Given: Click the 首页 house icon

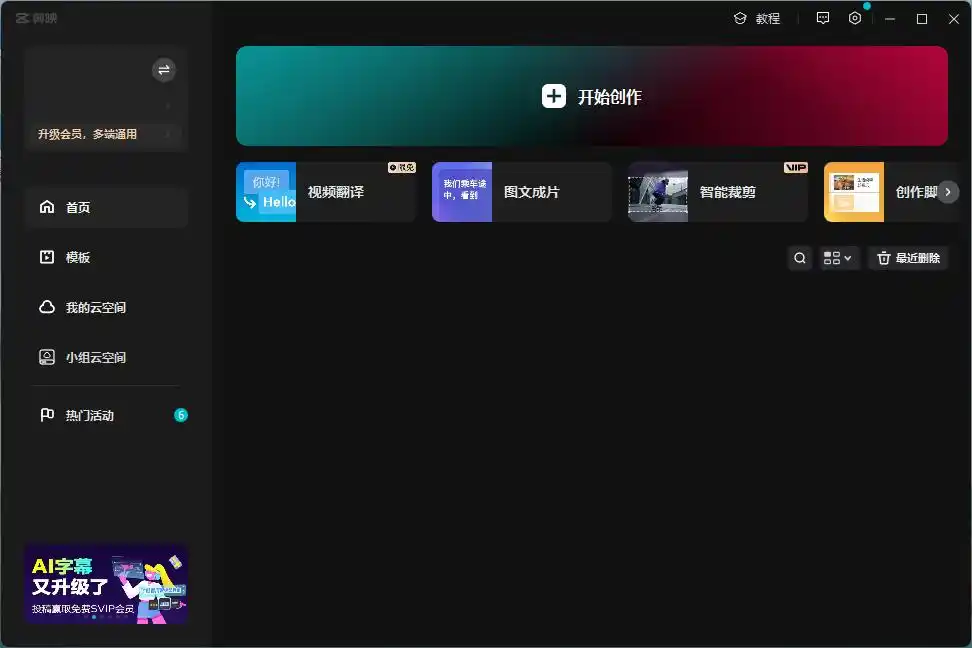Looking at the screenshot, I should click(x=47, y=207).
